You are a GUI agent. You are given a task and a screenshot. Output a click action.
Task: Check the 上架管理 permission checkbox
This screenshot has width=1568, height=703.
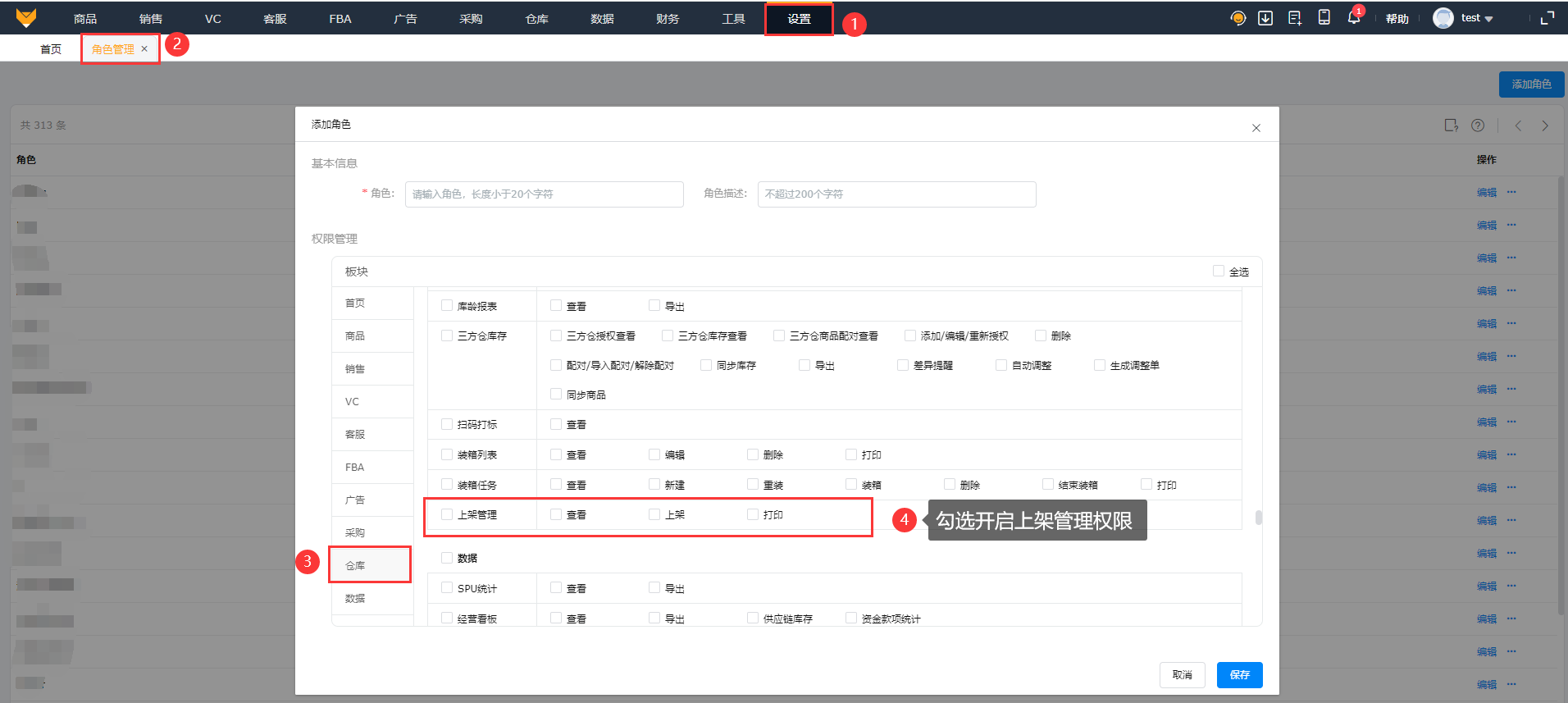[447, 514]
